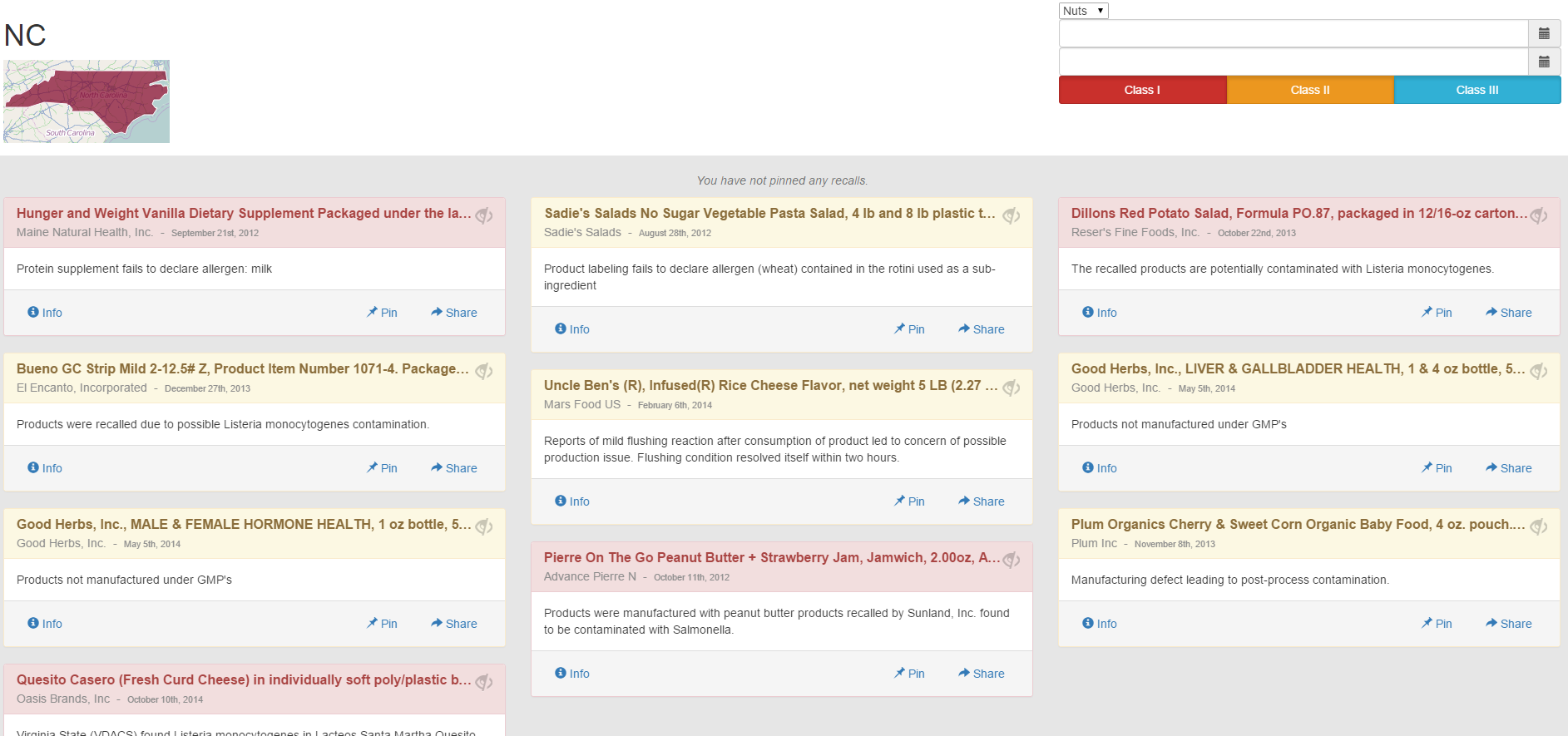
Task: Open Info for Dillons Red Potato Salad
Action: (1100, 313)
